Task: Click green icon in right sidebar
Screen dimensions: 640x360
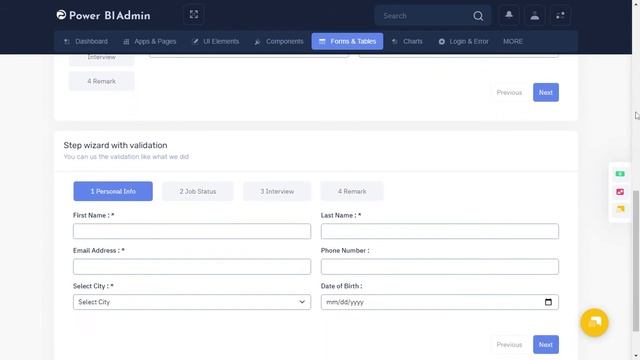Action: coord(620,174)
